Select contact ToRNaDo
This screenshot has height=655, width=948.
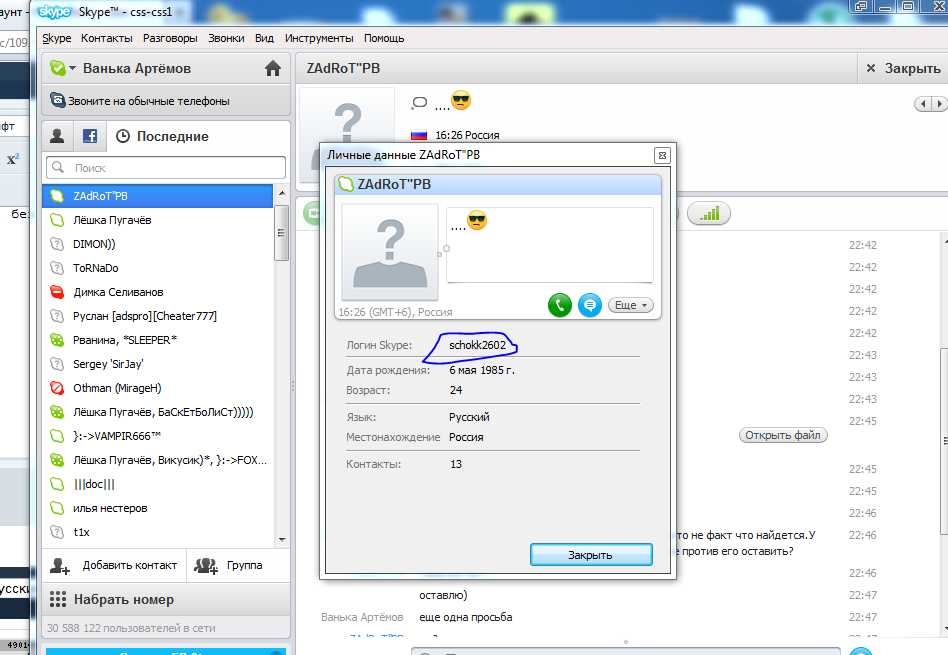158,268
